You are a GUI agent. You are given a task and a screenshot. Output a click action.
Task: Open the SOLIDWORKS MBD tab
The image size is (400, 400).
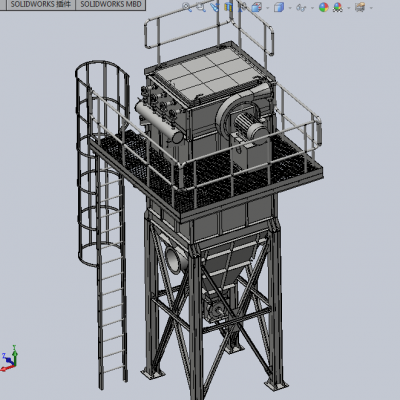coord(111,4)
